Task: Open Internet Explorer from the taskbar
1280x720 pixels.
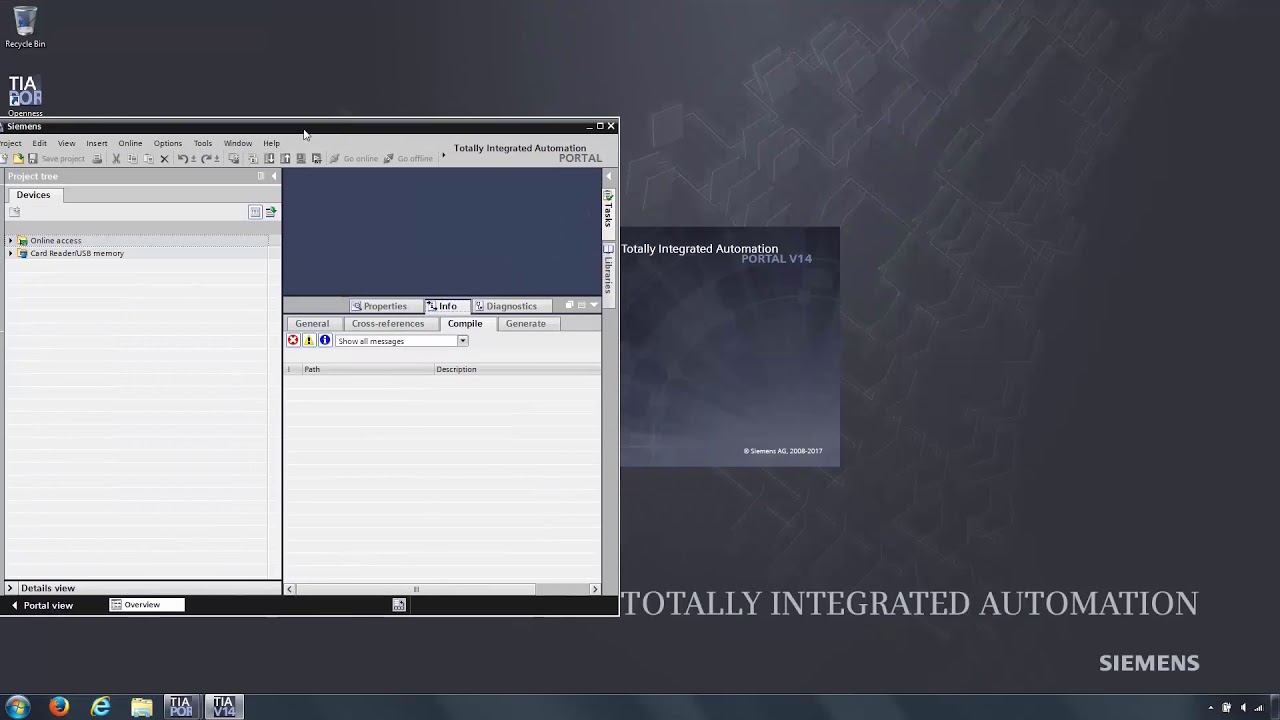Action: (x=101, y=707)
